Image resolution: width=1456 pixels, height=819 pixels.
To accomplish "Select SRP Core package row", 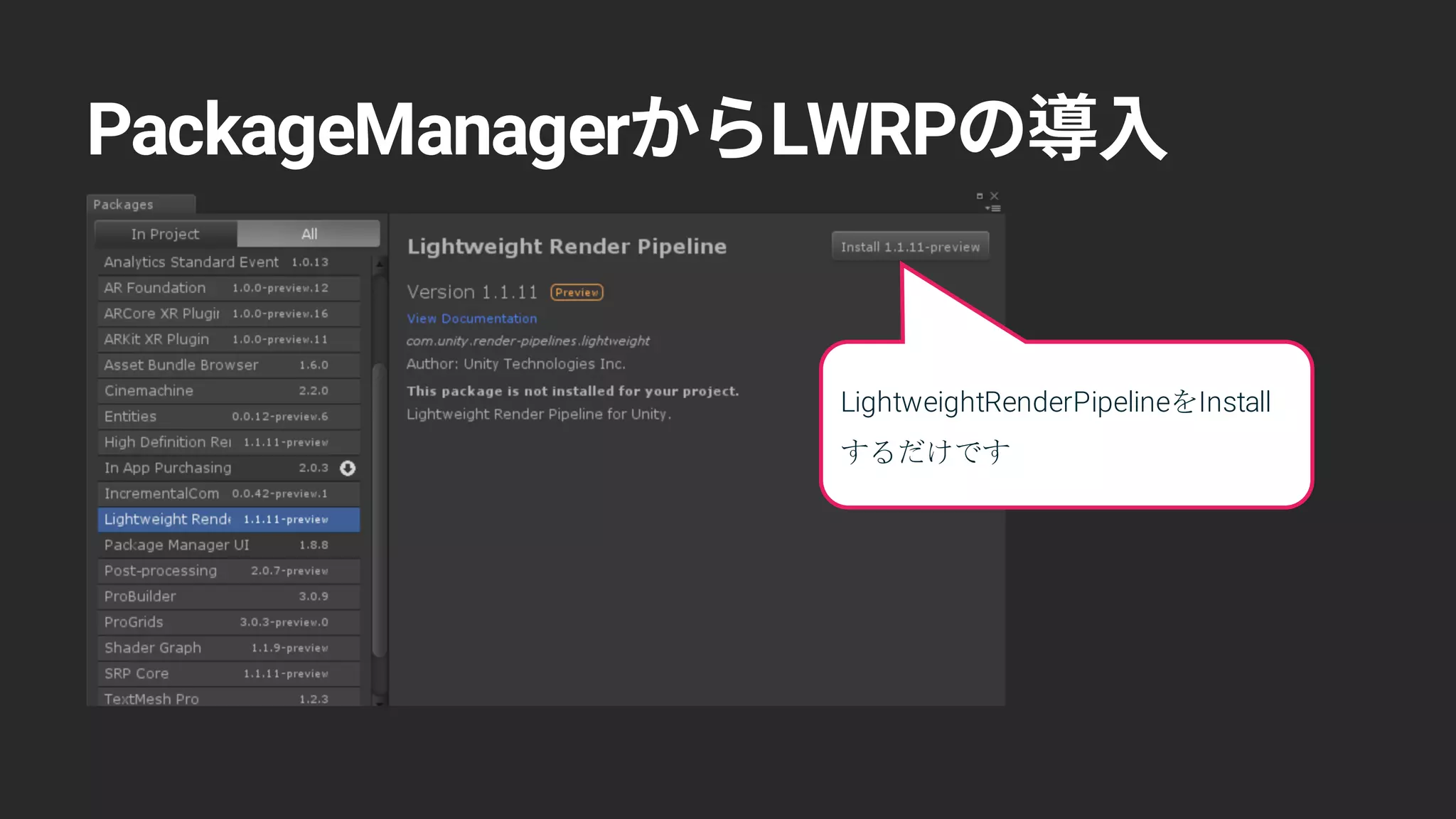I will [228, 673].
